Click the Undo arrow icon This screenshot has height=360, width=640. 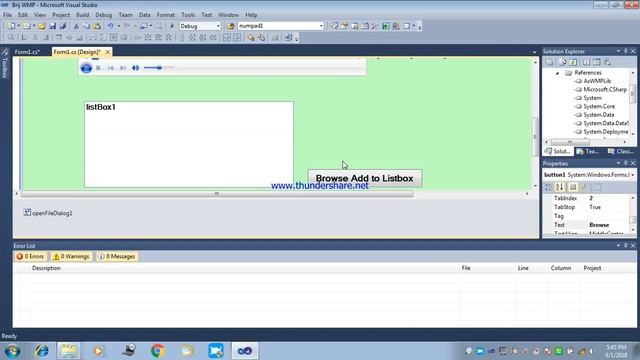tap(110, 26)
